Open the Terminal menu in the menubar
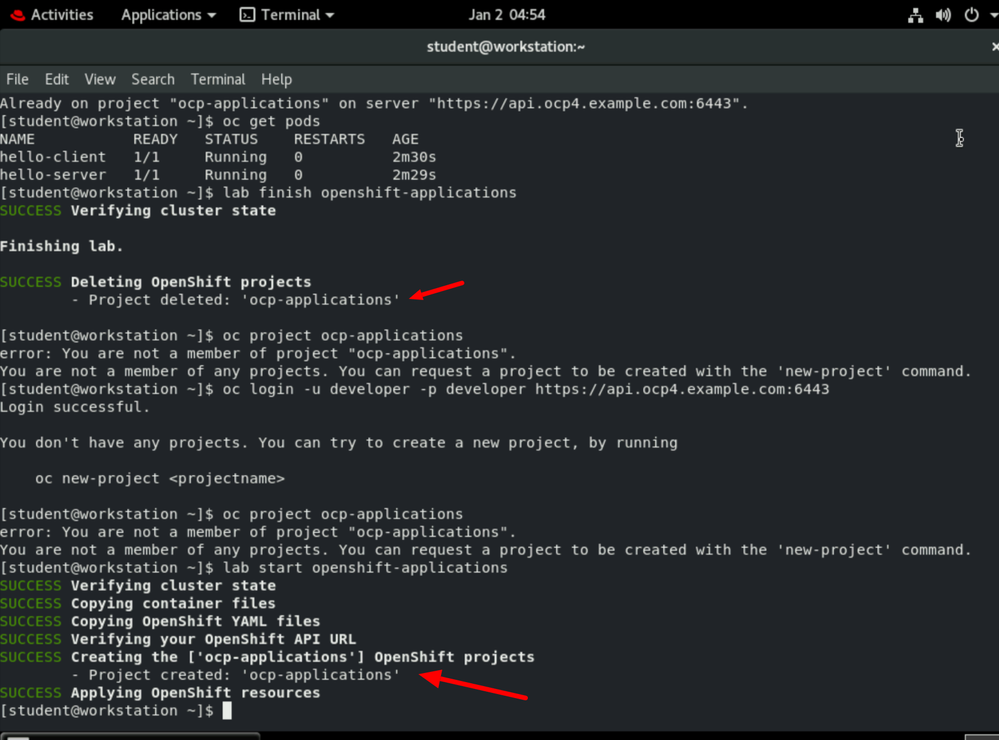 pos(218,79)
